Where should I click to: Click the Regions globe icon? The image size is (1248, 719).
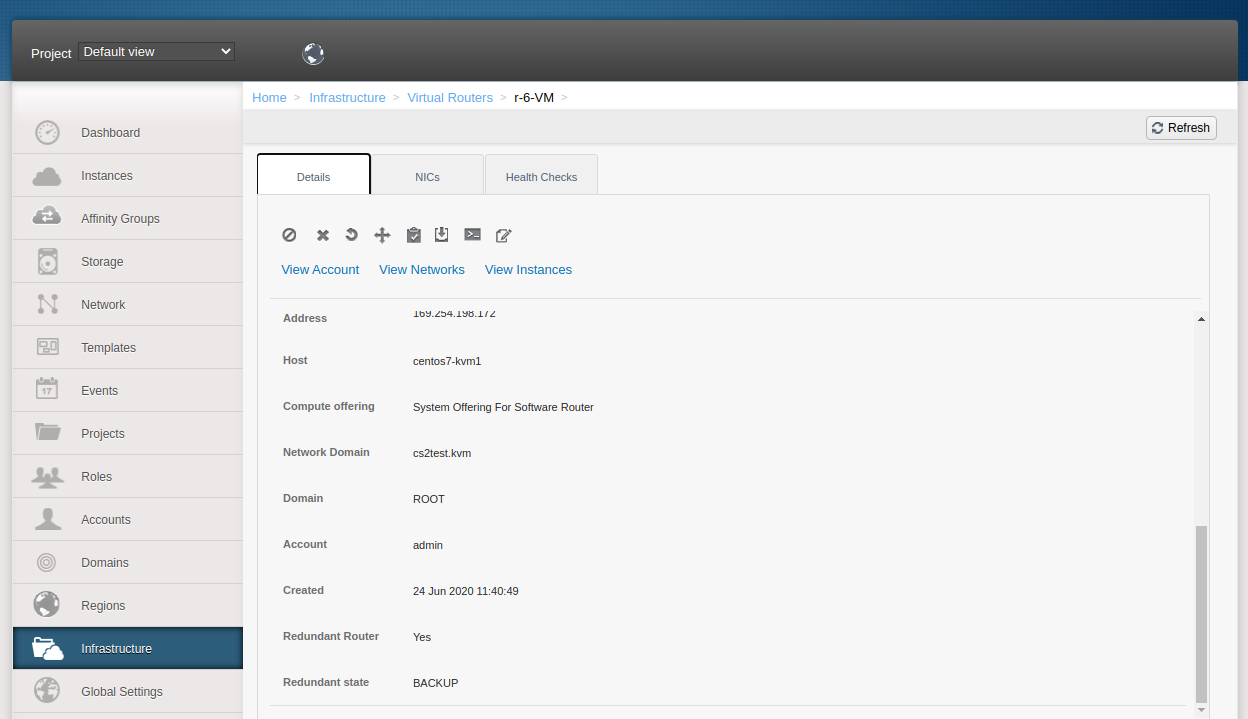pyautogui.click(x=47, y=604)
